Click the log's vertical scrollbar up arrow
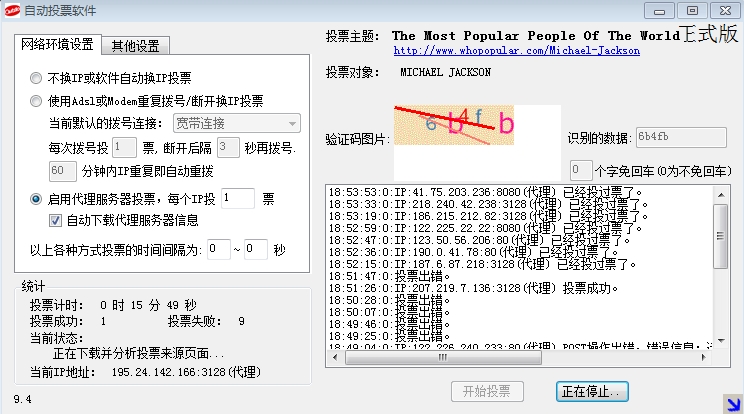 721,194
